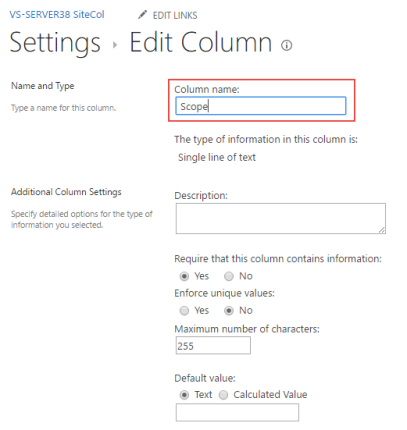This screenshot has height=430, width=407.
Task: Click the resize grip on the Description box
Action: pos(382,230)
